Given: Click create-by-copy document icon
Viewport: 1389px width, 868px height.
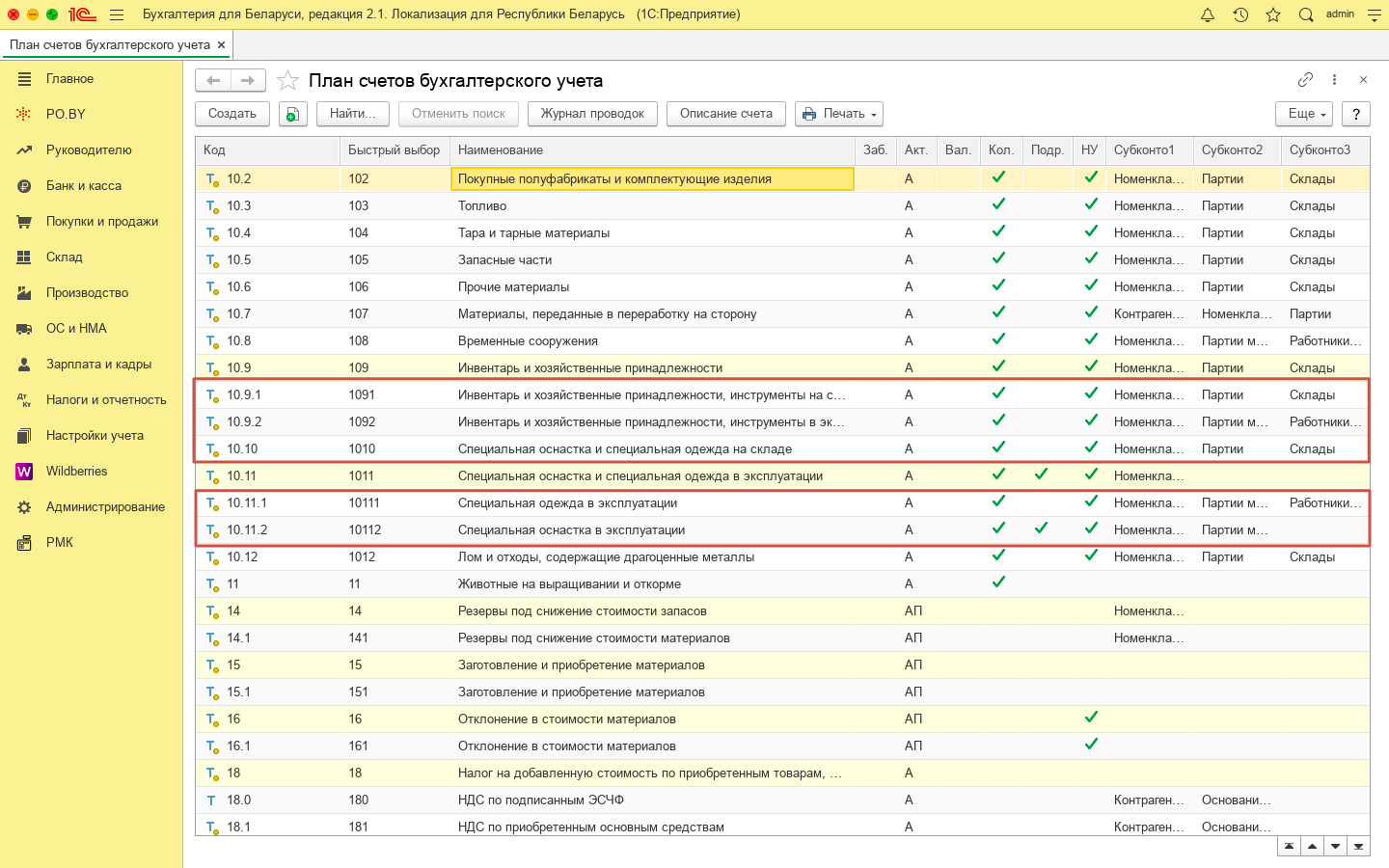Looking at the screenshot, I should pos(293,114).
